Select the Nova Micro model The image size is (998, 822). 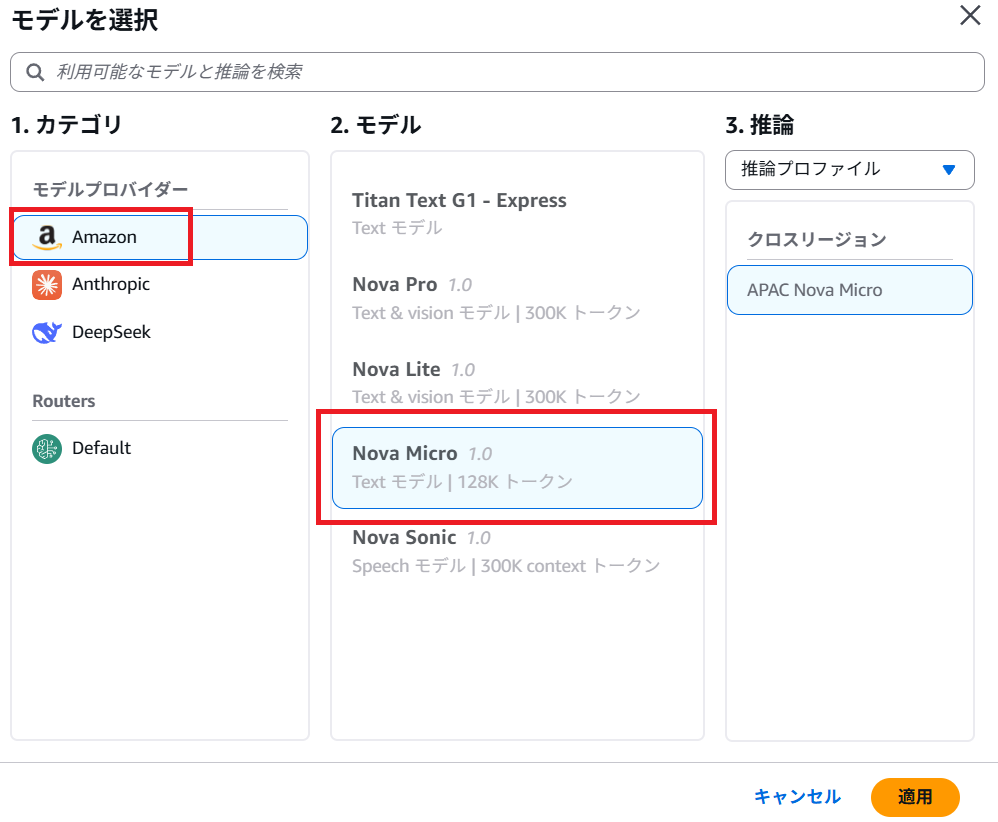(517, 468)
